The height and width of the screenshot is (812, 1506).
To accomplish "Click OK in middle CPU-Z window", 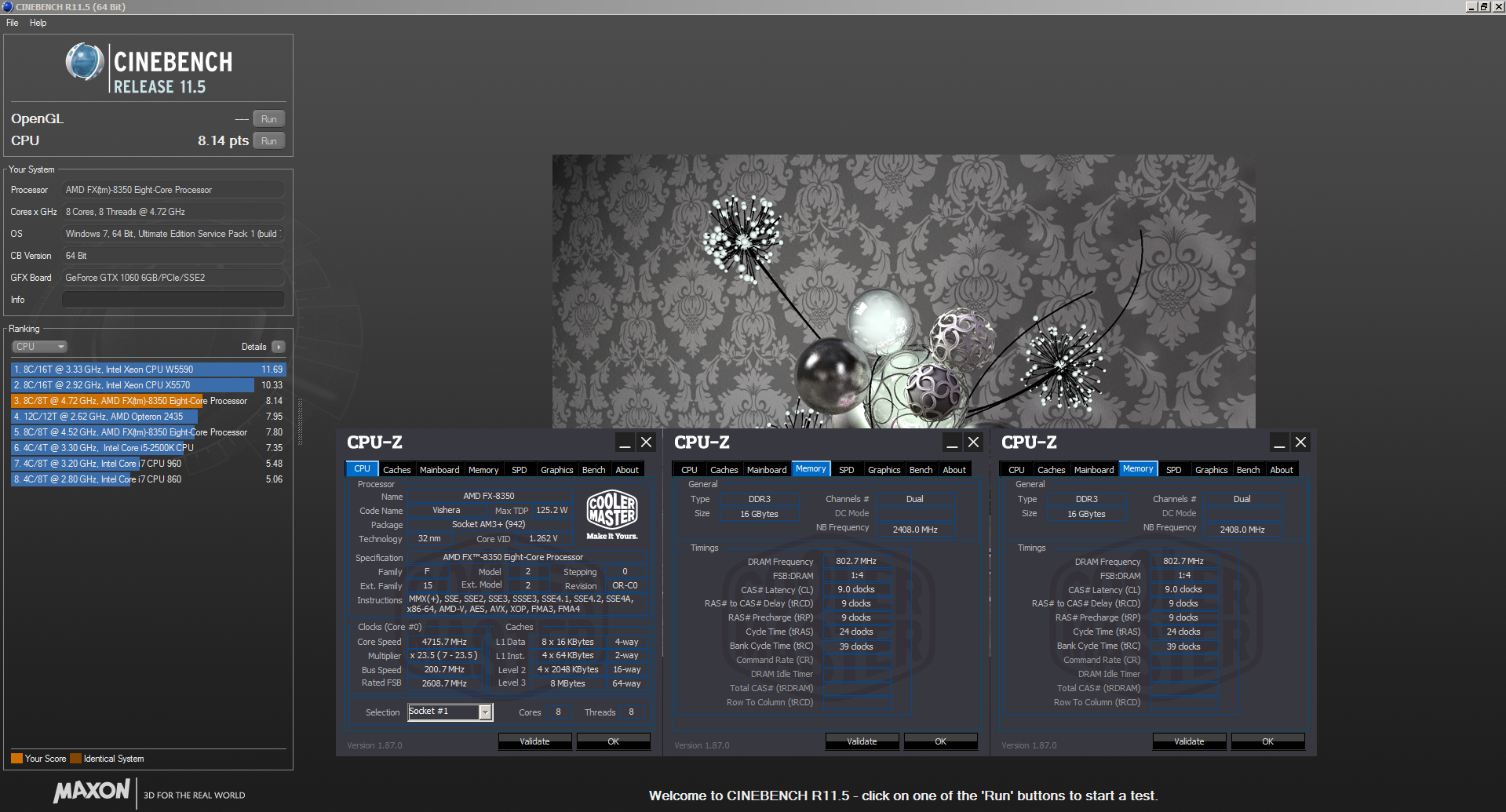I will coord(941,741).
